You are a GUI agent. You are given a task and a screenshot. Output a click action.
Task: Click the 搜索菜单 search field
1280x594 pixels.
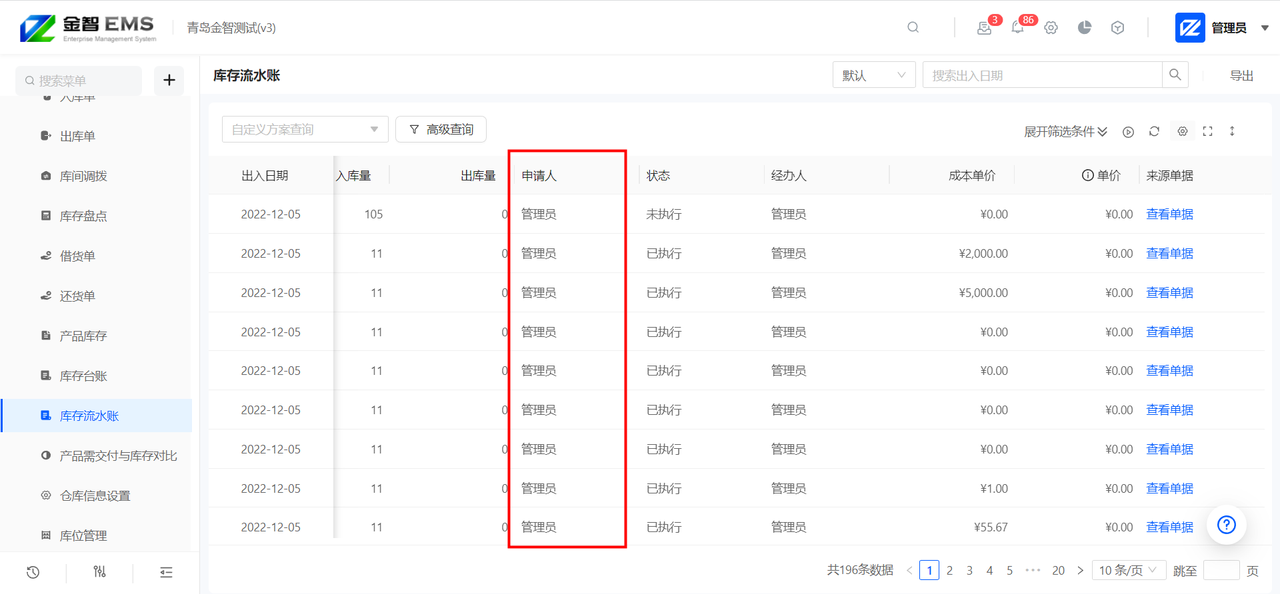[79, 80]
